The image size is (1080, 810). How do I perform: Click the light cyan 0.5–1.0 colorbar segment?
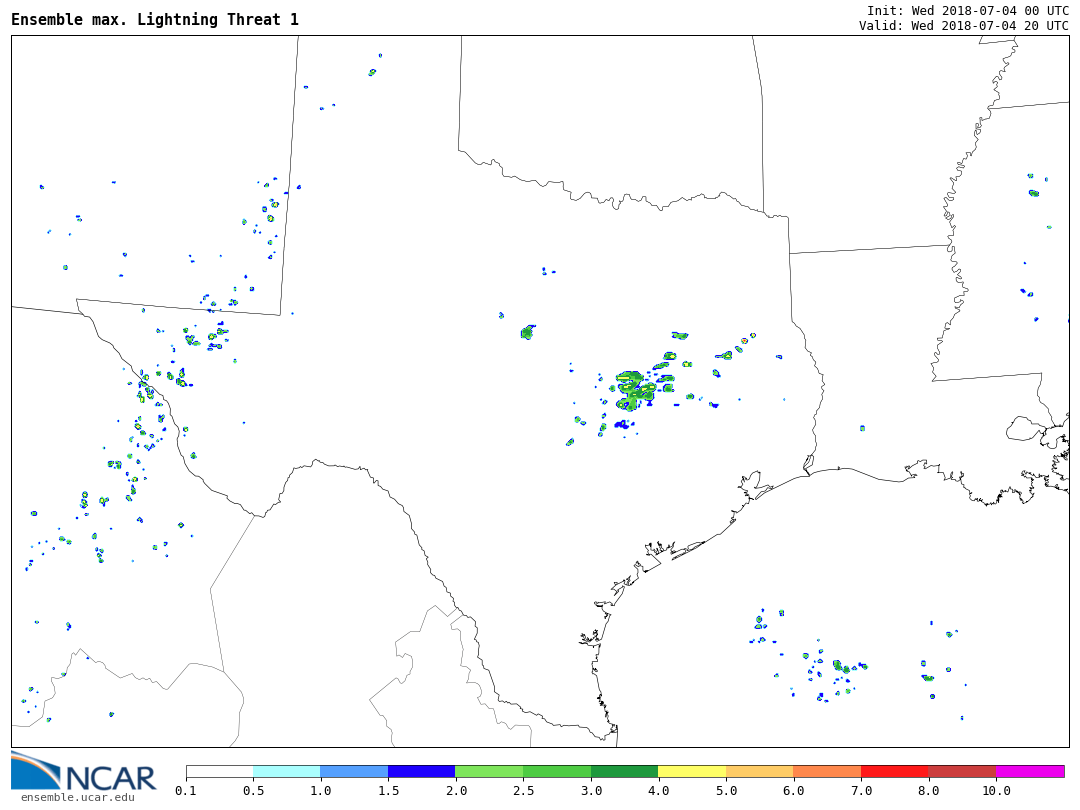[x=286, y=772]
